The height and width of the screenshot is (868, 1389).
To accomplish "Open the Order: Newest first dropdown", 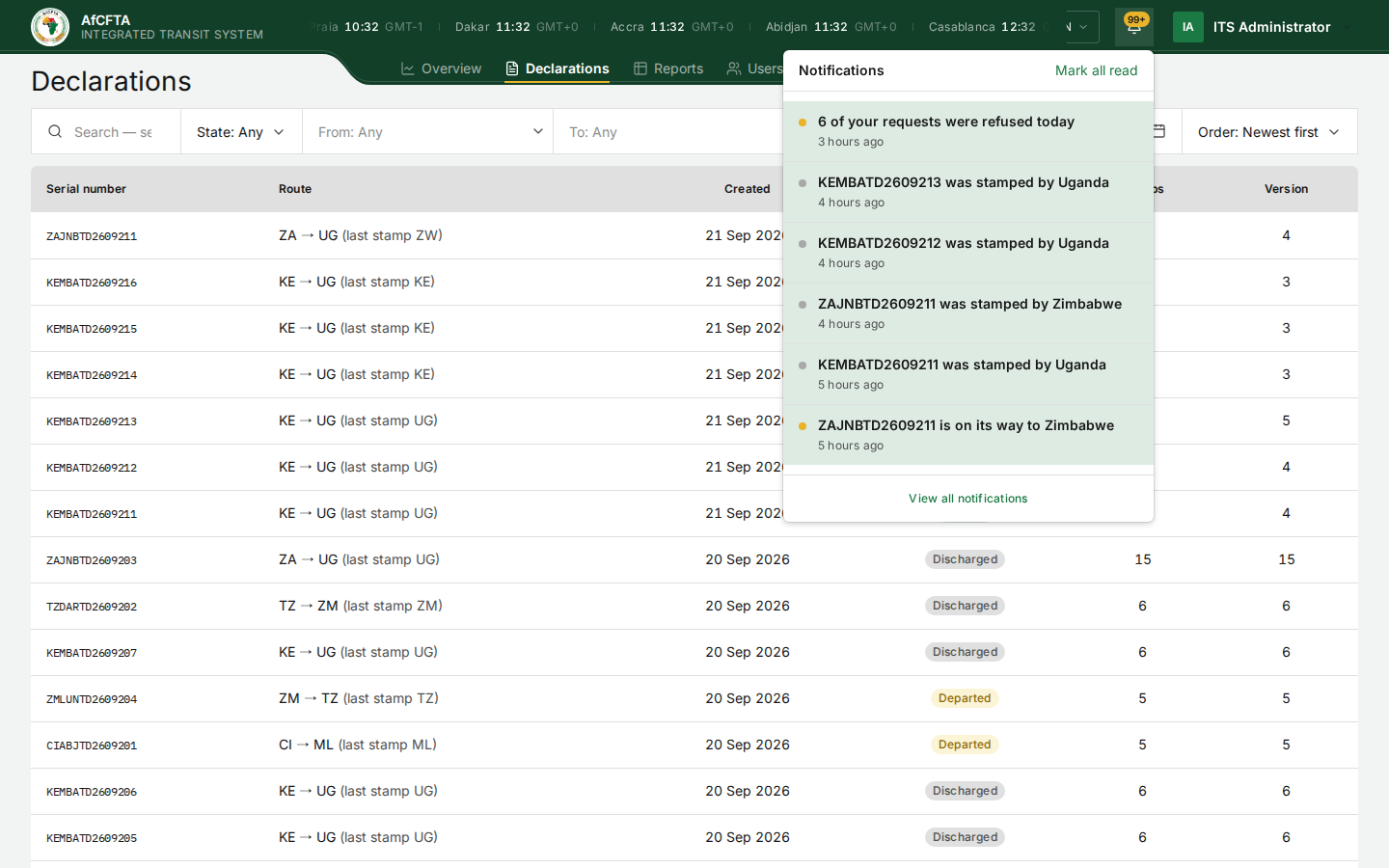I will click(1269, 131).
